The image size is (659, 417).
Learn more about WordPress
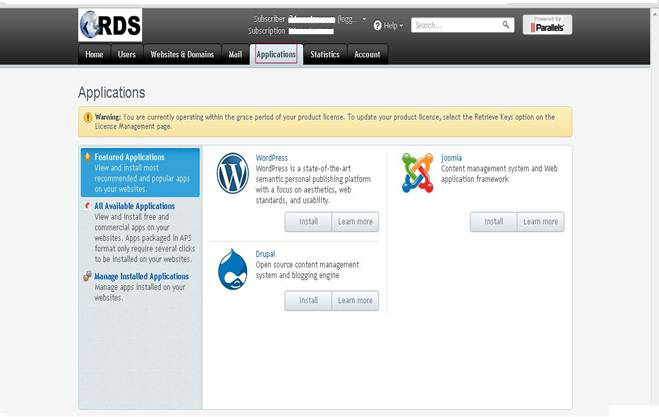[x=355, y=222]
